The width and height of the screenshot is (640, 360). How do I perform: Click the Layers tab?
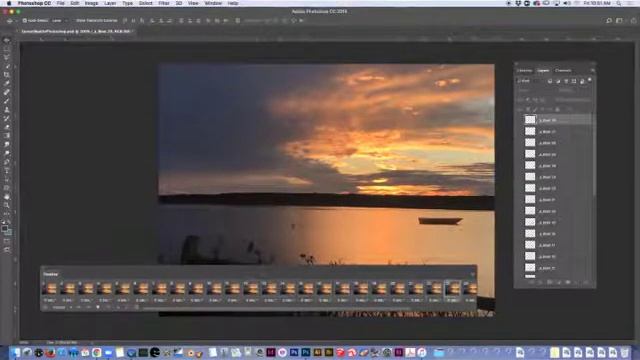pos(543,71)
